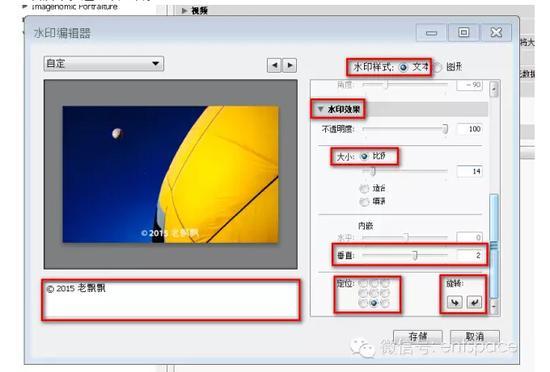Rotate watermark with left rotate icon
Image resolution: width=550 pixels, height=372 pixels.
tap(455, 302)
